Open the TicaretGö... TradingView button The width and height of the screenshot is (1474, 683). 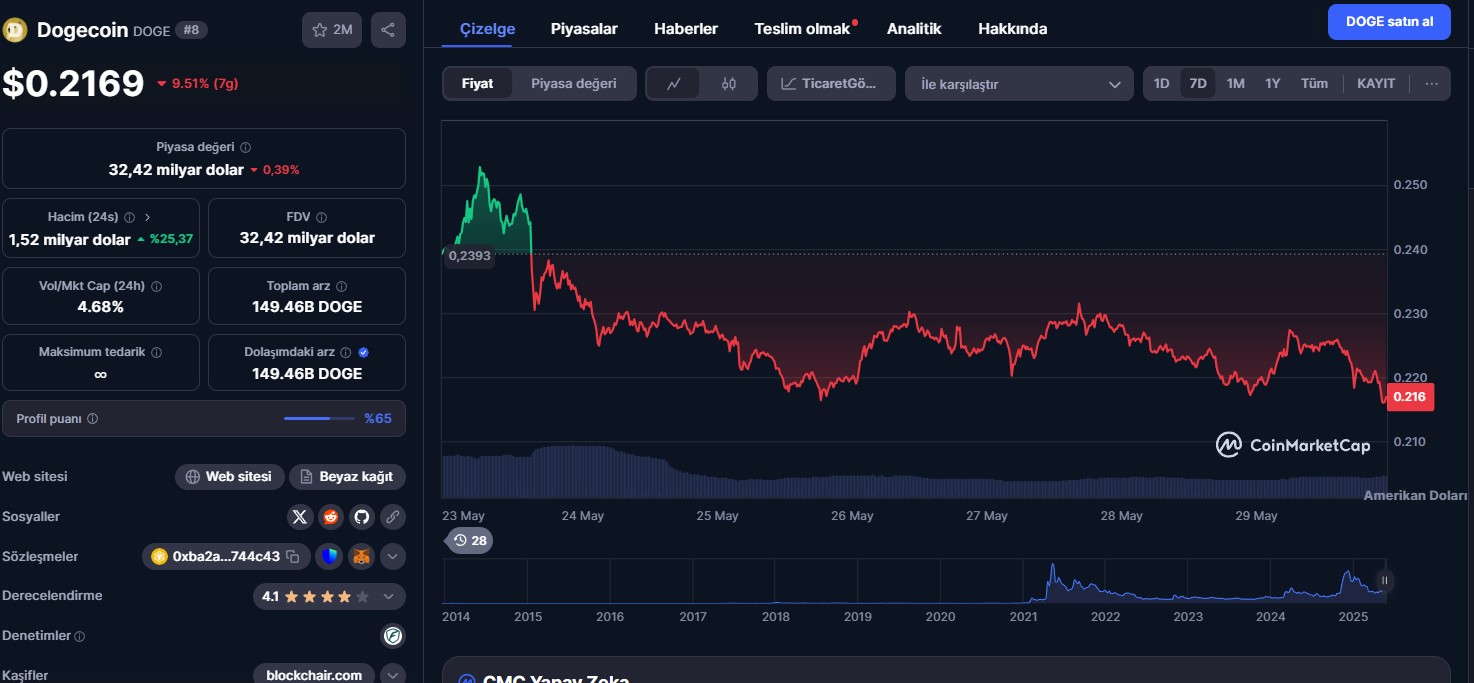[831, 84]
